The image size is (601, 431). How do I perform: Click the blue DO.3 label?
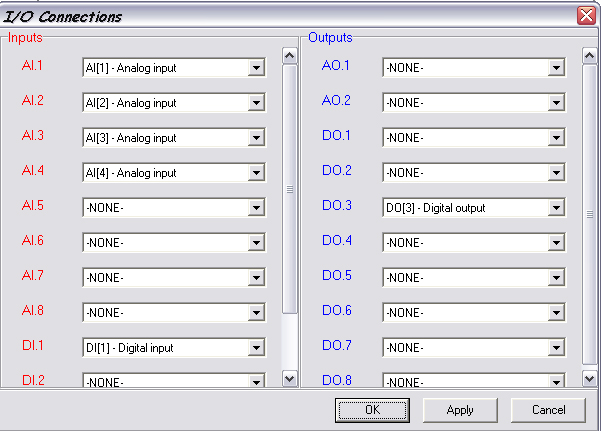click(x=337, y=206)
